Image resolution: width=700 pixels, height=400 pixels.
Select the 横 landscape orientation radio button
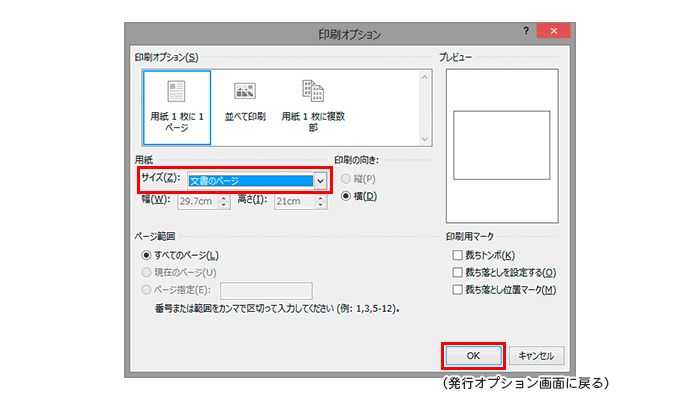(x=346, y=196)
